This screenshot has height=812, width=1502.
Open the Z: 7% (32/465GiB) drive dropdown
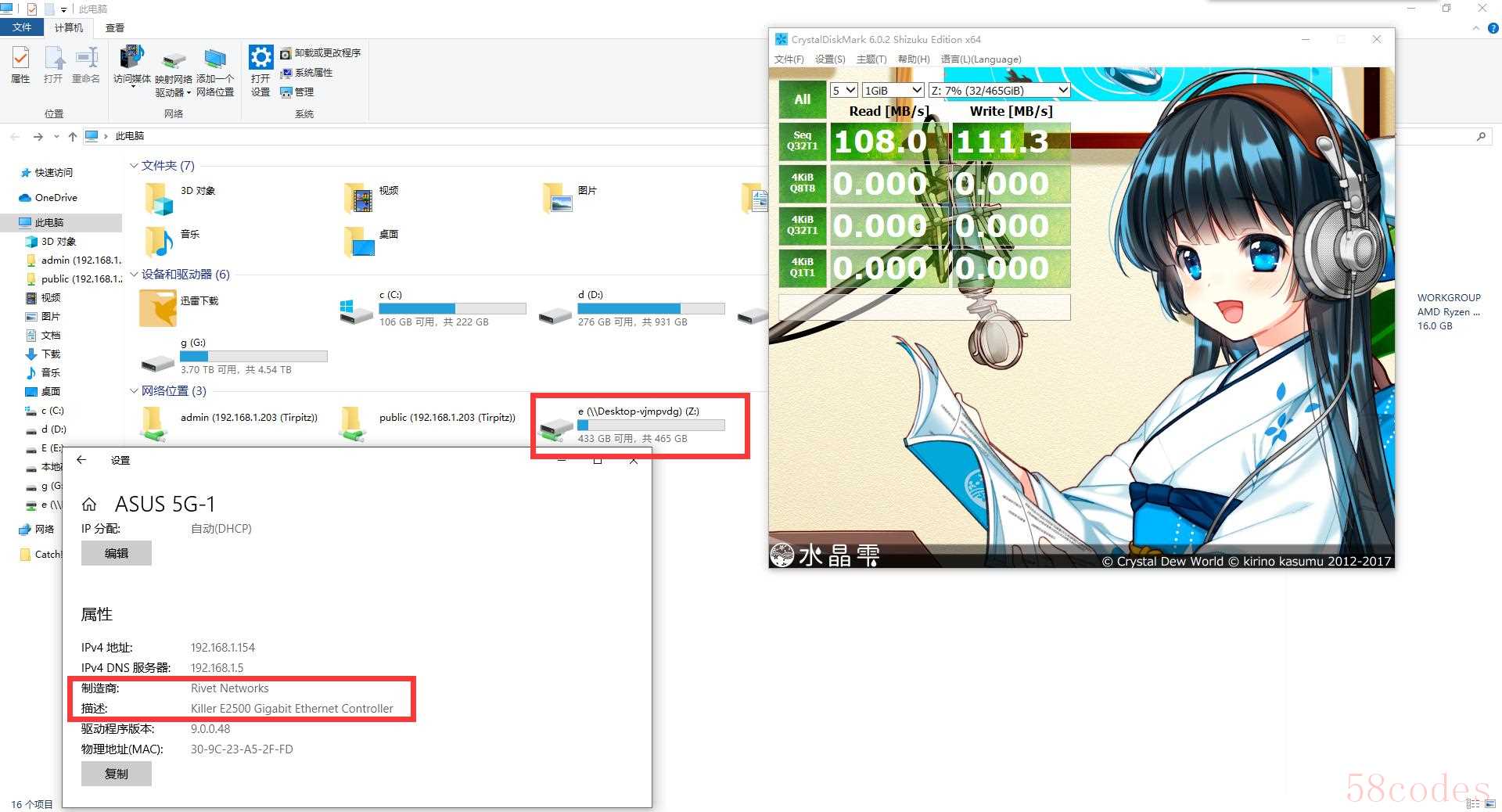point(999,91)
